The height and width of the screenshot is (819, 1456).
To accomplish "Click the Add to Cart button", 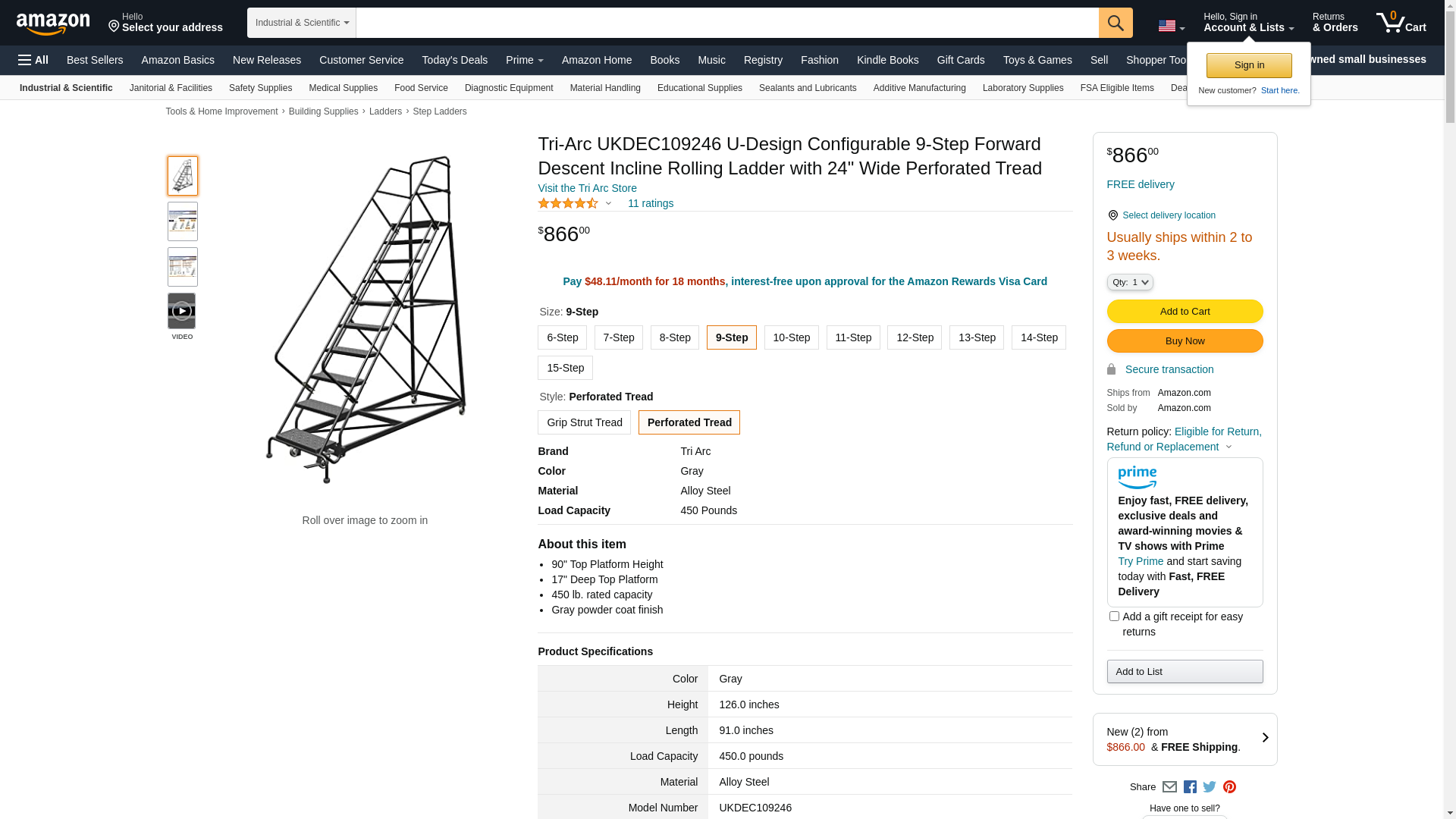I will pos(1185,312).
